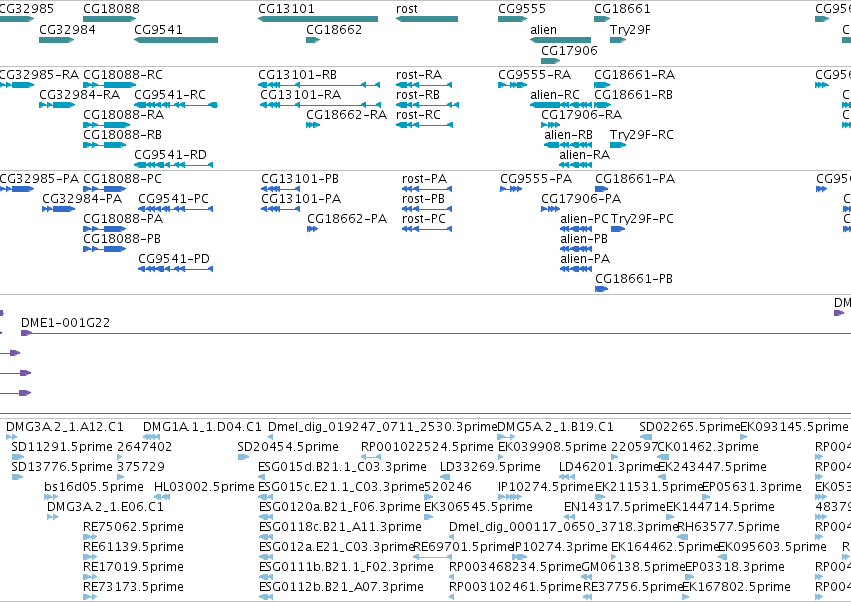Click transcript CG17906-RA
Viewport: 851px width, 602px height.
(581, 115)
